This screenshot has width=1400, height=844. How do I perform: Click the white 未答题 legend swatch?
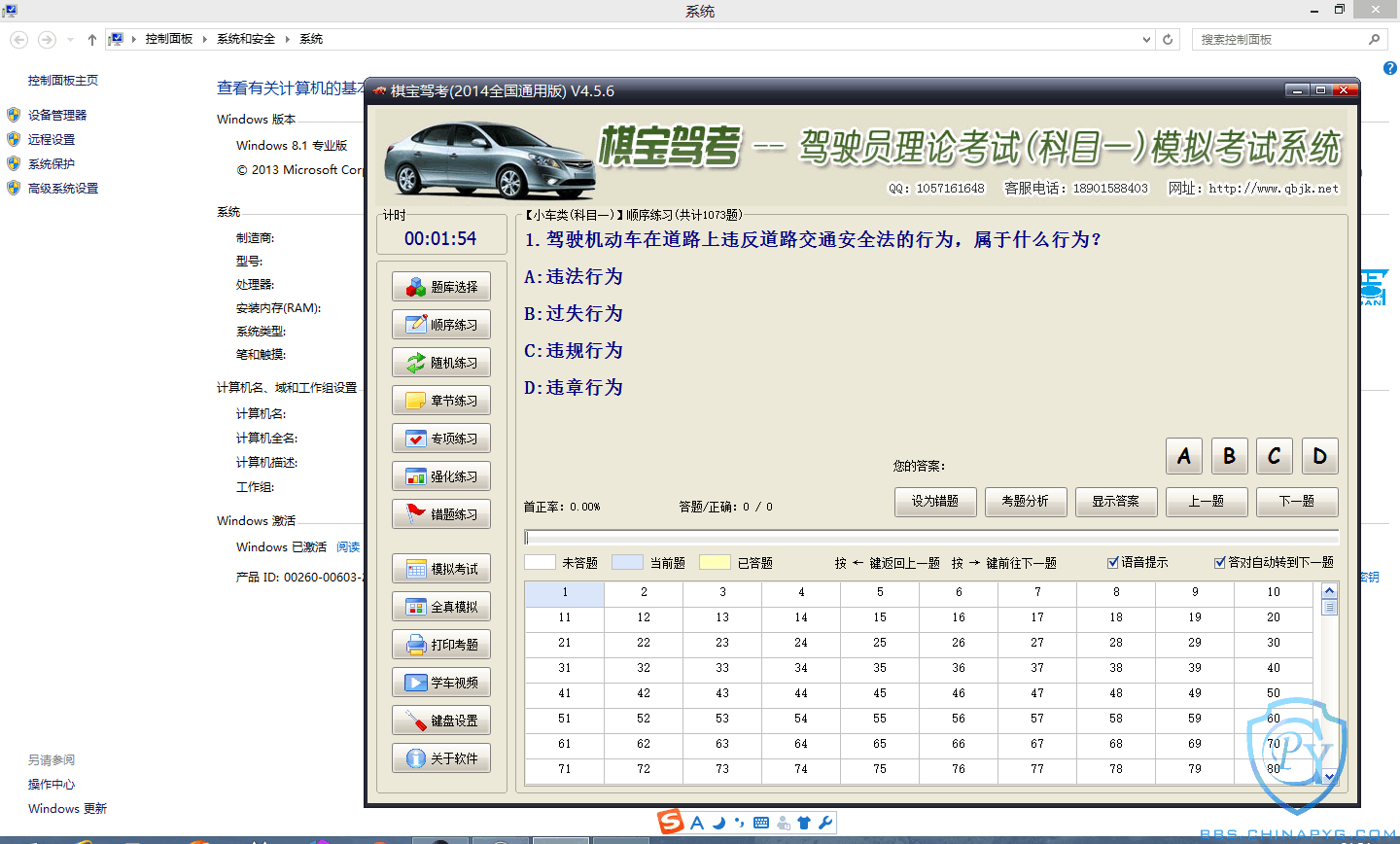click(540, 562)
